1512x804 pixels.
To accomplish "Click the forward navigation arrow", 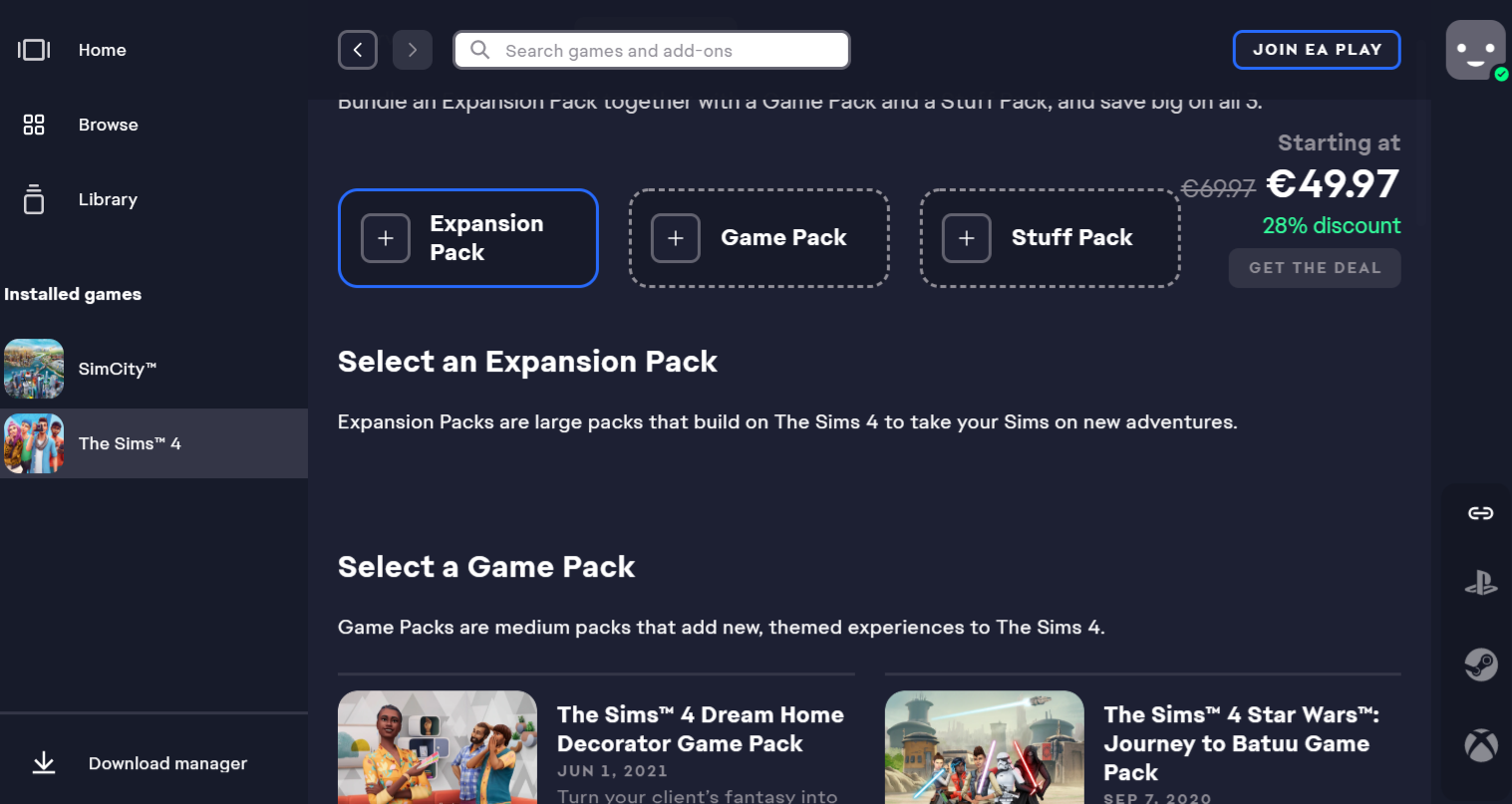I will pos(413,50).
